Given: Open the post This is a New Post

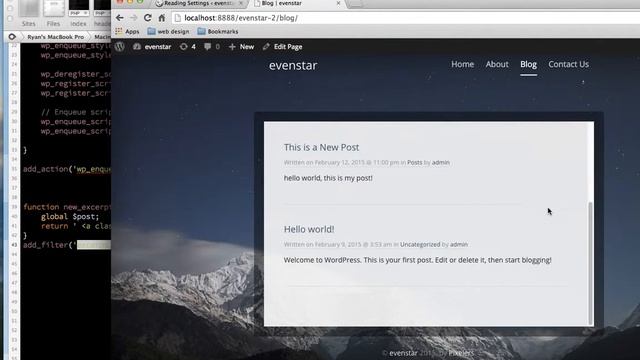Looking at the screenshot, I should click(x=321, y=147).
